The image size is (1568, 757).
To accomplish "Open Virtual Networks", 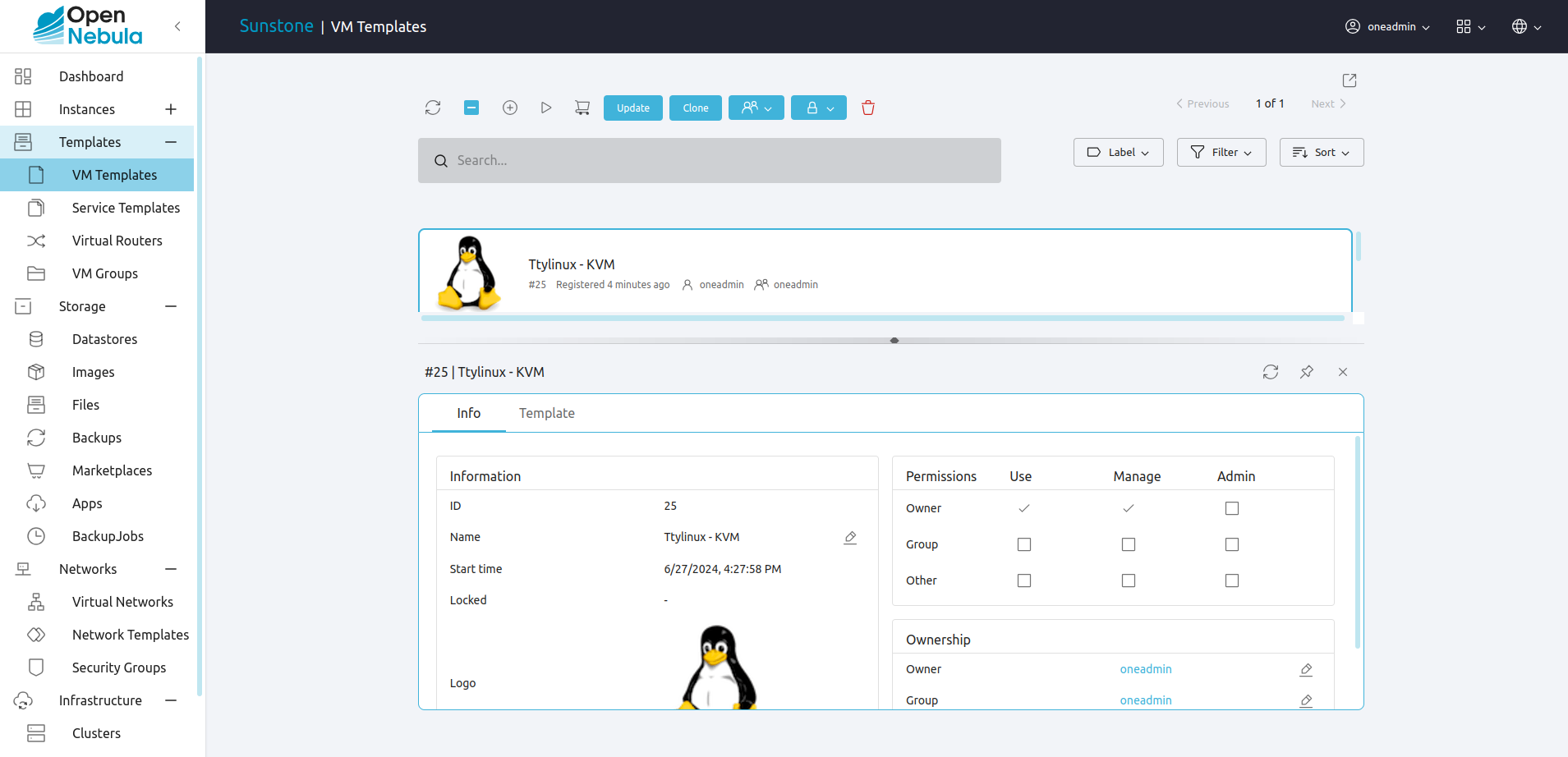I will pyautogui.click(x=97, y=602).
